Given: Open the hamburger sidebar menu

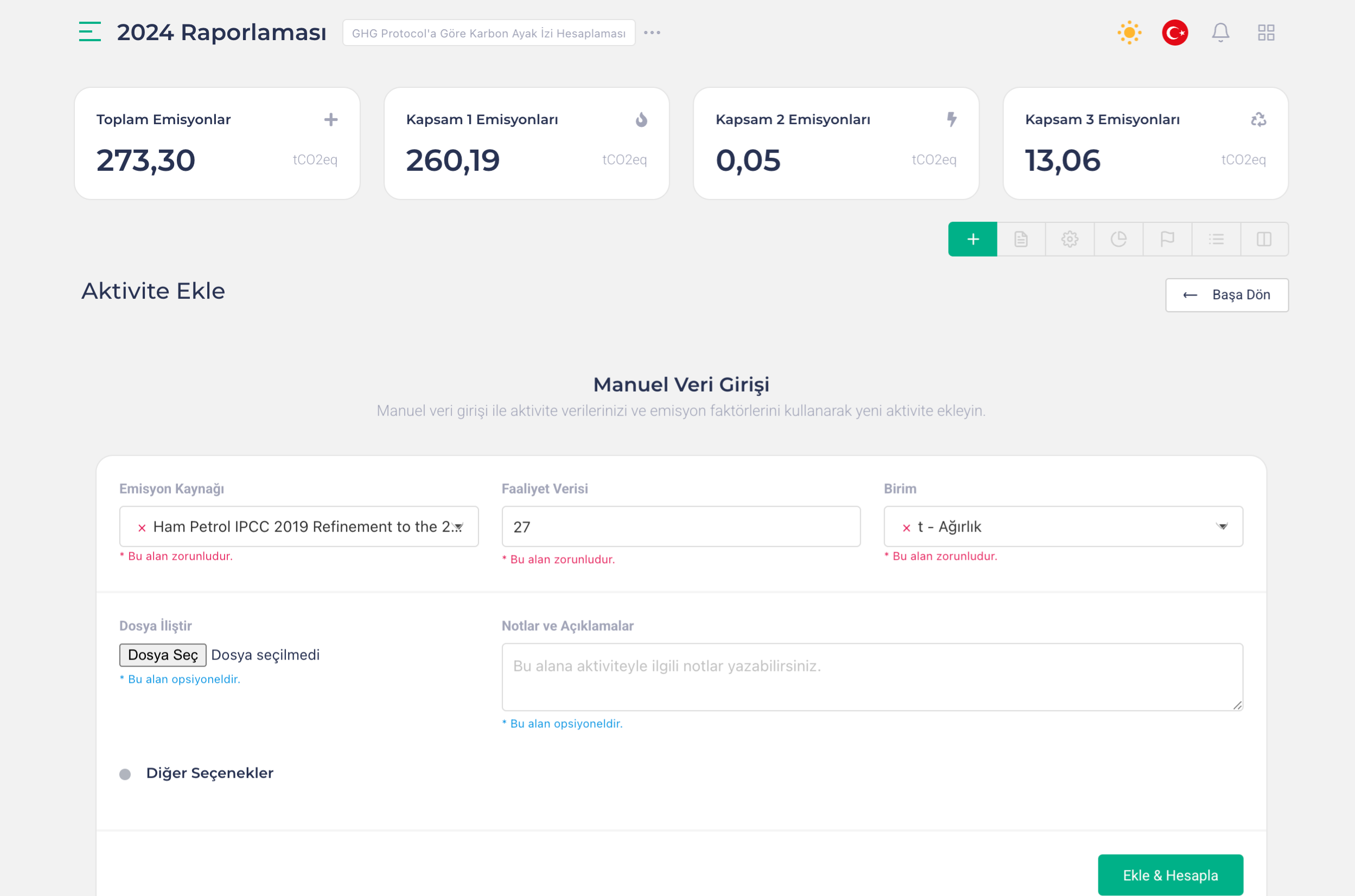Looking at the screenshot, I should point(90,32).
